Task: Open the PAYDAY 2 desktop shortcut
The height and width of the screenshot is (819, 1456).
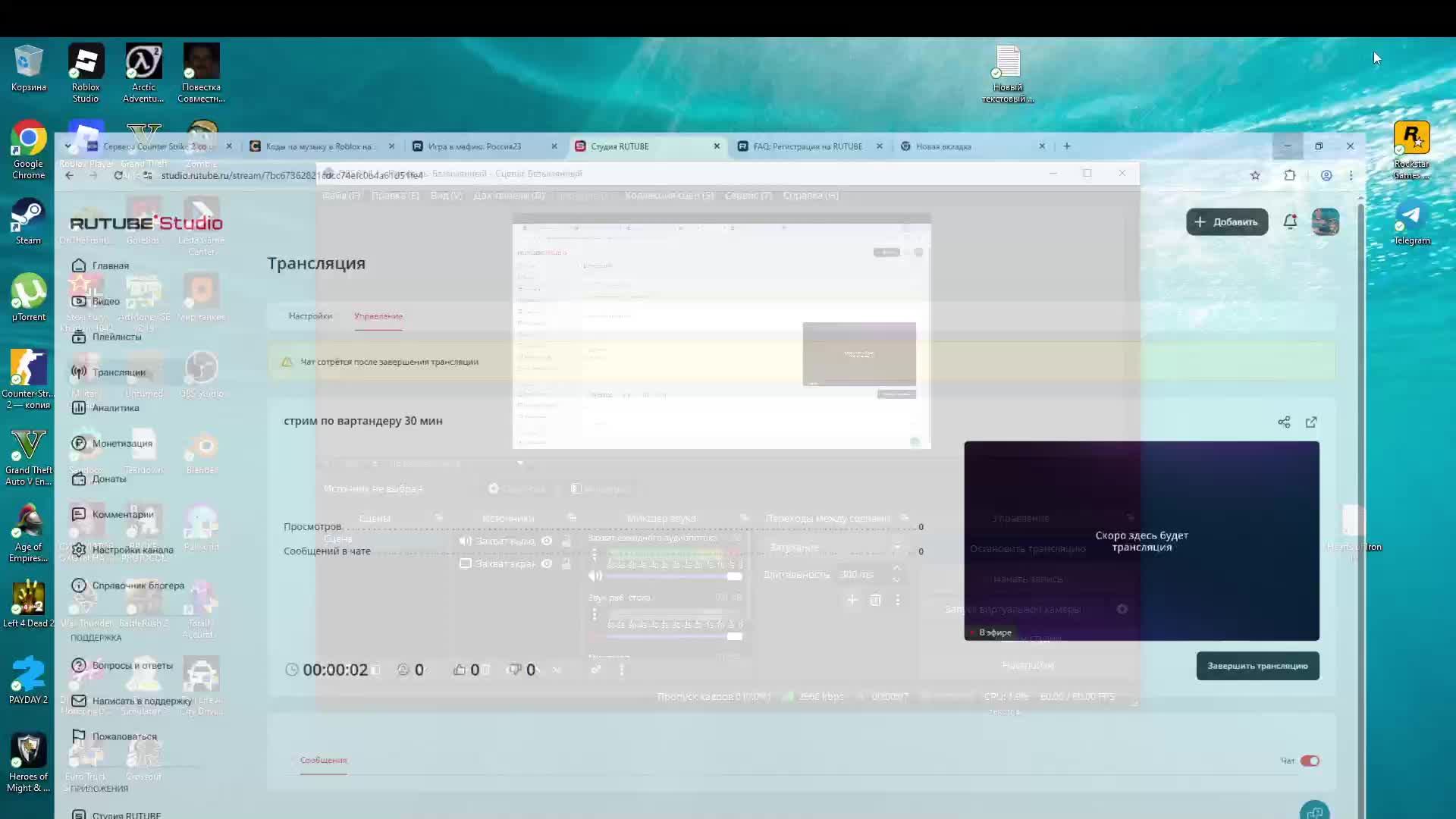Action: click(29, 680)
